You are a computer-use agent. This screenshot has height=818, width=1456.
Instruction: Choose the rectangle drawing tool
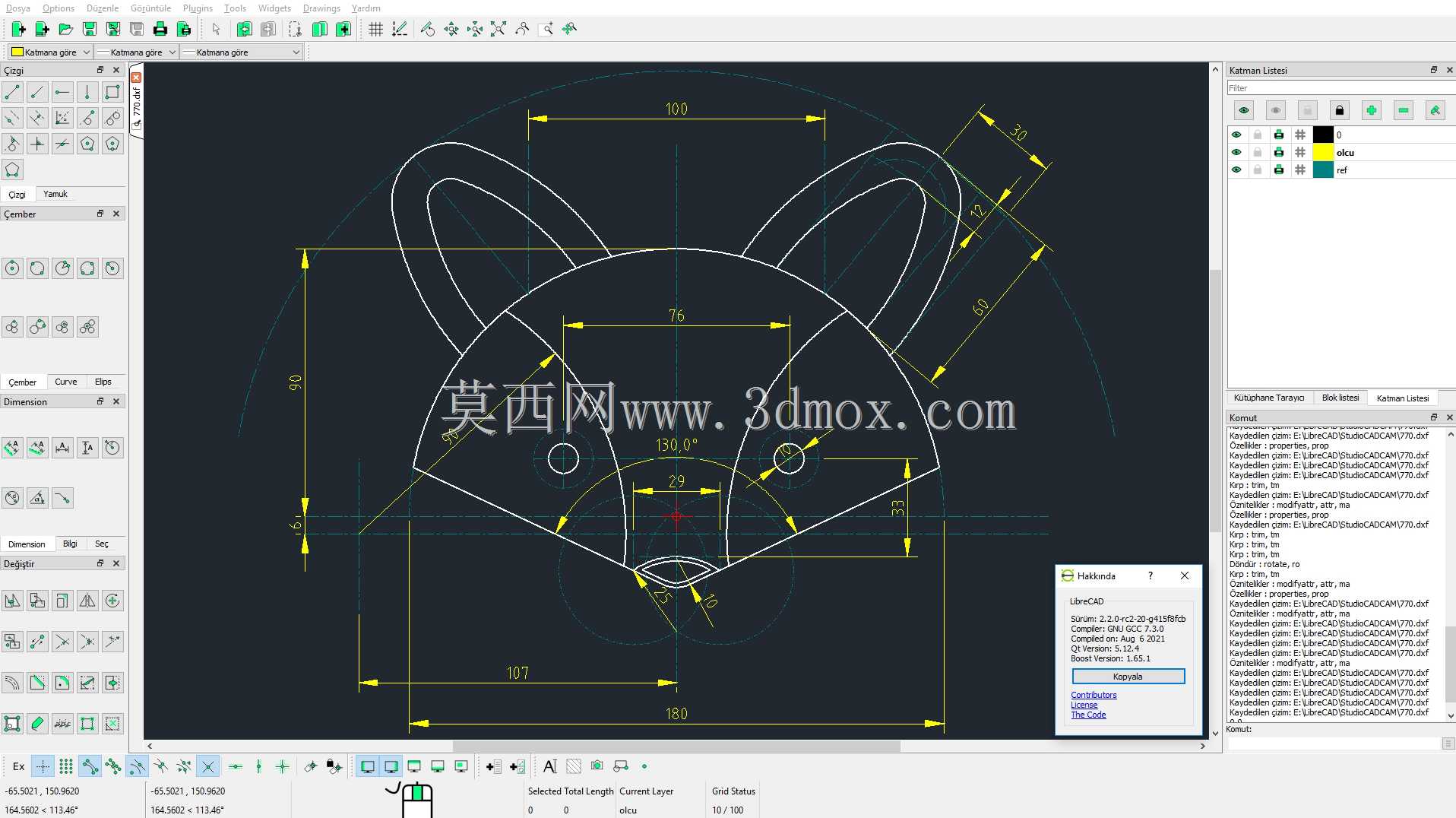pyautogui.click(x=112, y=92)
